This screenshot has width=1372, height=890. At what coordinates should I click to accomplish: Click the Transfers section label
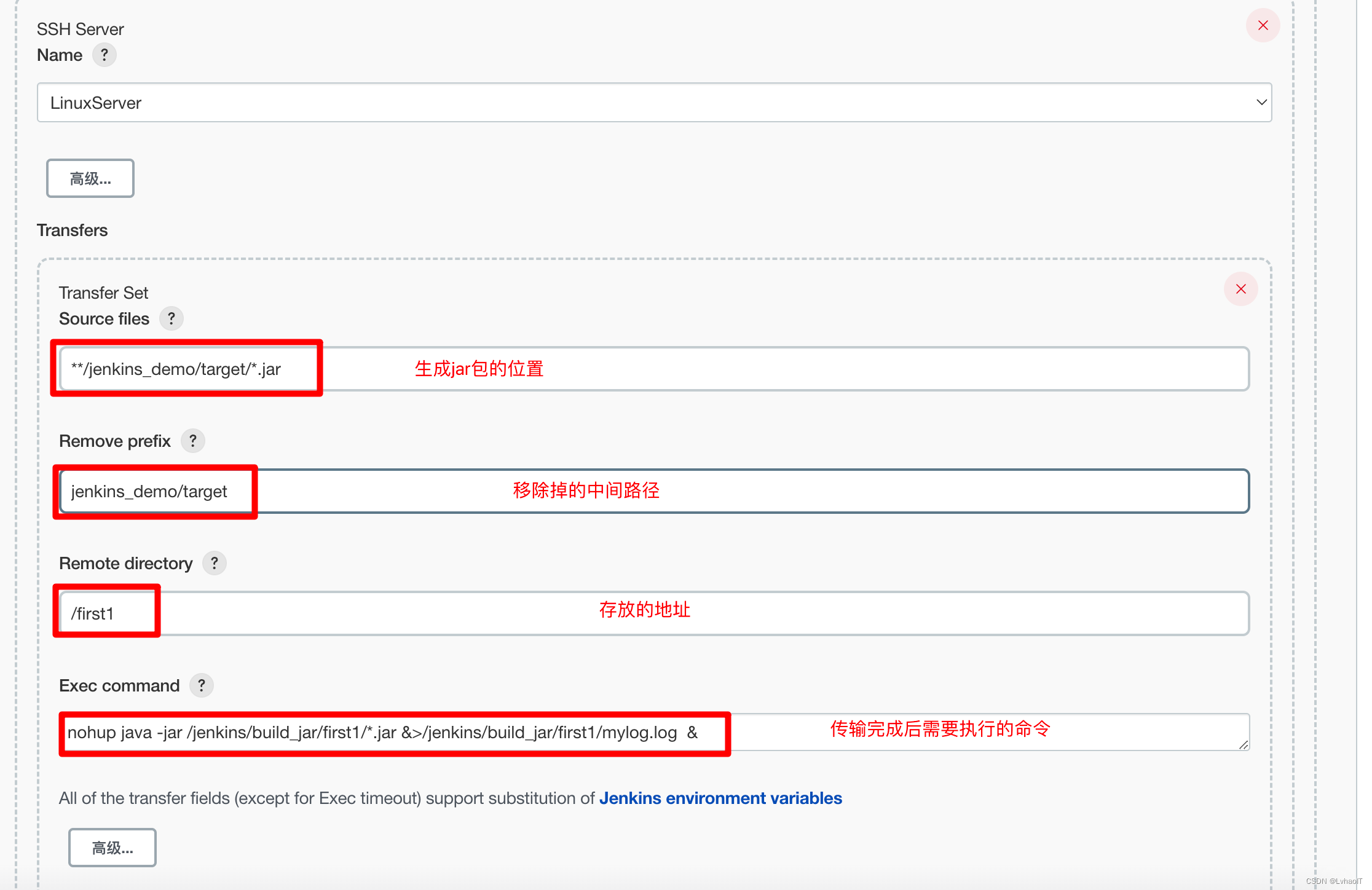pyautogui.click(x=72, y=230)
